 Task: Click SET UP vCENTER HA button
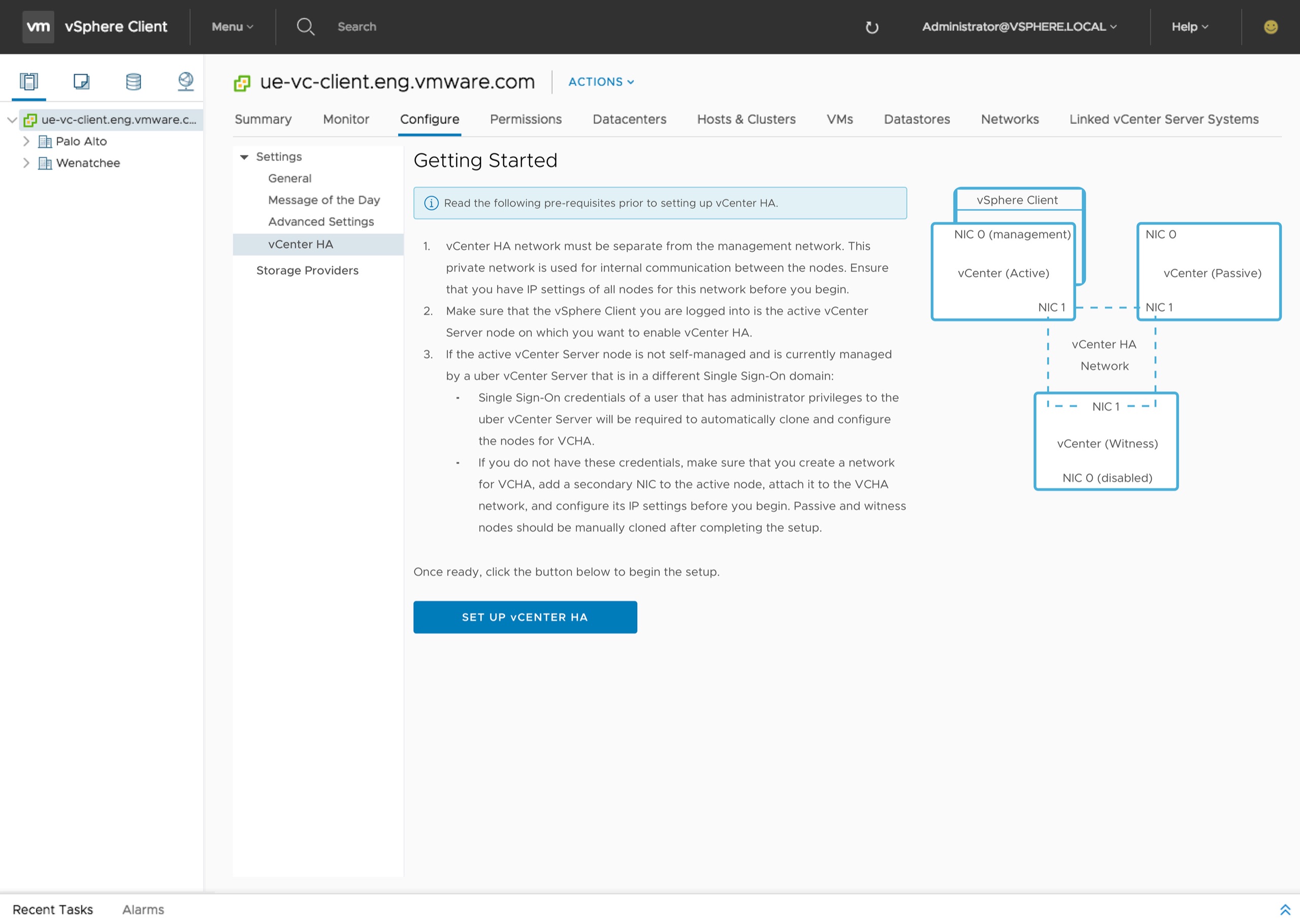tap(525, 617)
